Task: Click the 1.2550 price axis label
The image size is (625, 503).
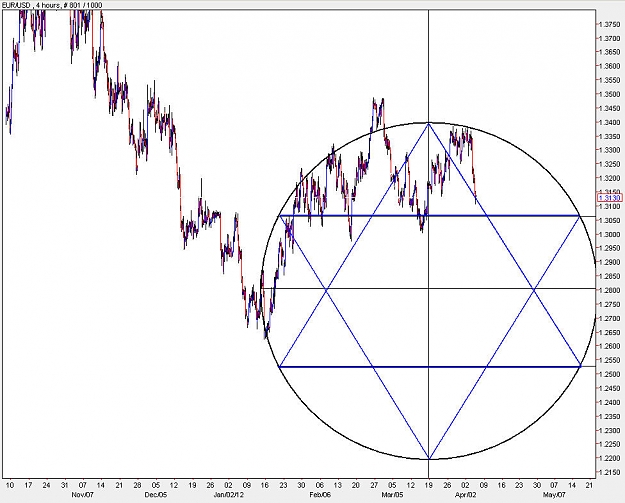Action: pyautogui.click(x=610, y=360)
